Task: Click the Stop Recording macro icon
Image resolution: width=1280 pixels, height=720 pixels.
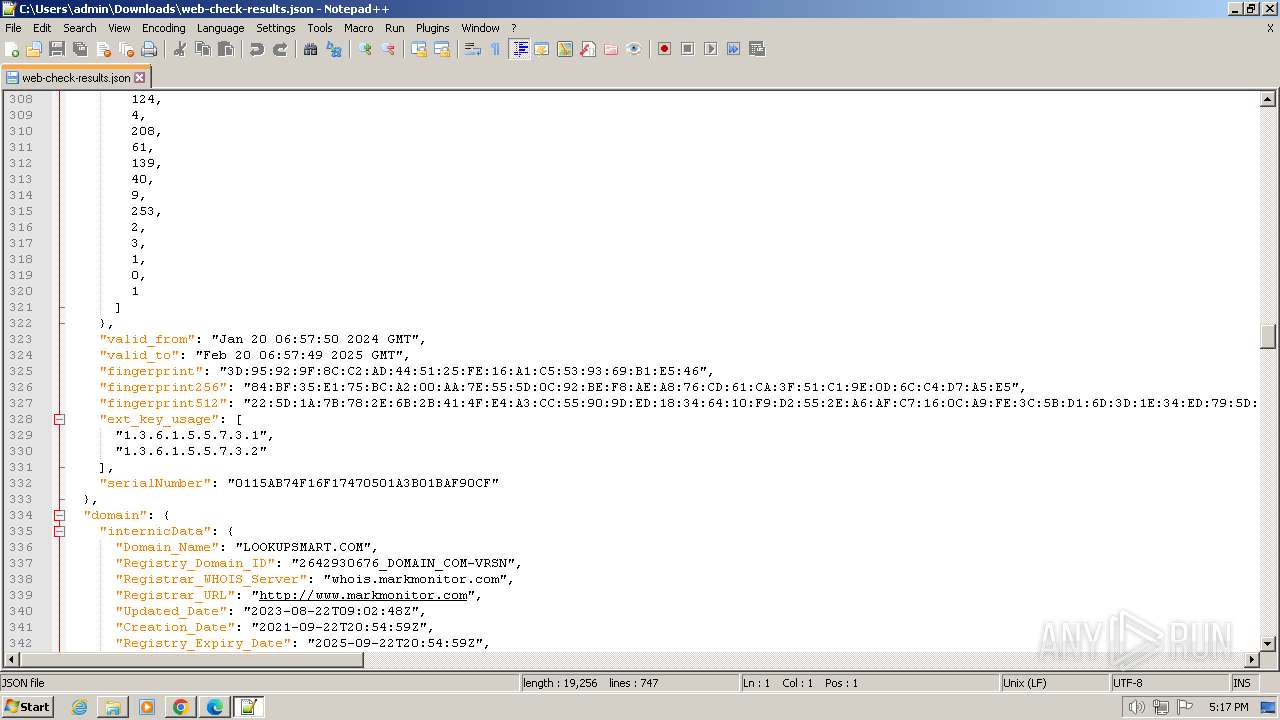Action: [x=687, y=49]
